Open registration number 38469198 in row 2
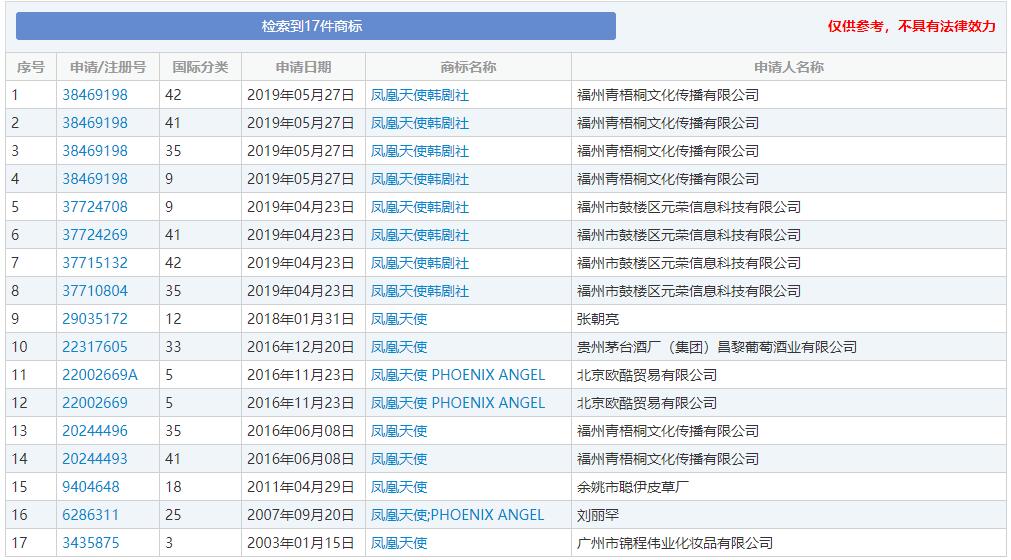The image size is (1011, 560). coord(95,122)
